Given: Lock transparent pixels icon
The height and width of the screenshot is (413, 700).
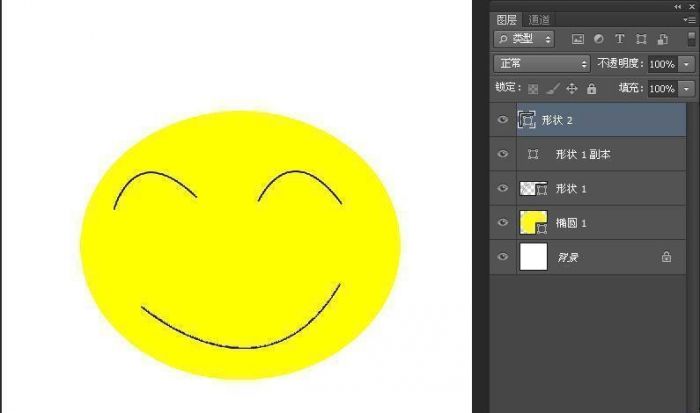Looking at the screenshot, I should point(533,89).
